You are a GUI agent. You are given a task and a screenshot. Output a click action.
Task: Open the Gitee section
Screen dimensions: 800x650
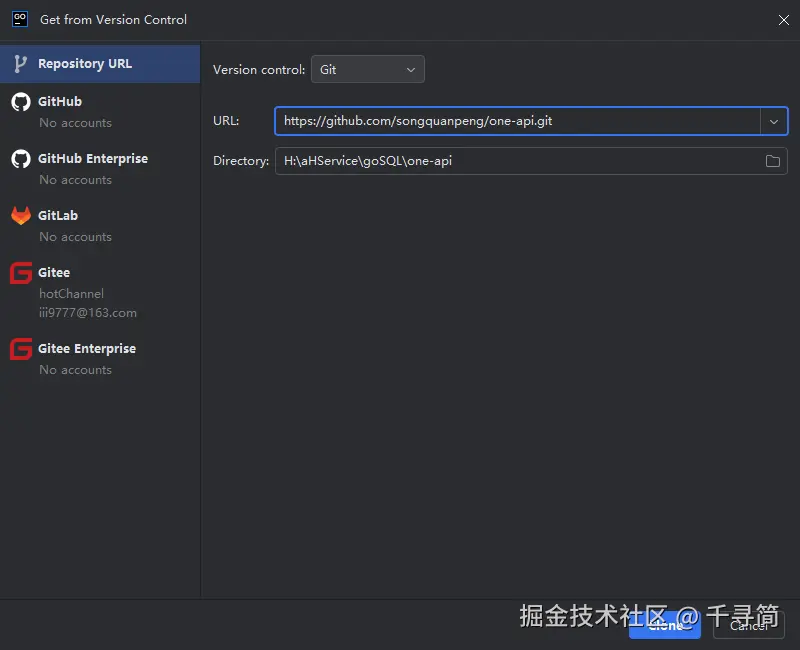coord(100,292)
